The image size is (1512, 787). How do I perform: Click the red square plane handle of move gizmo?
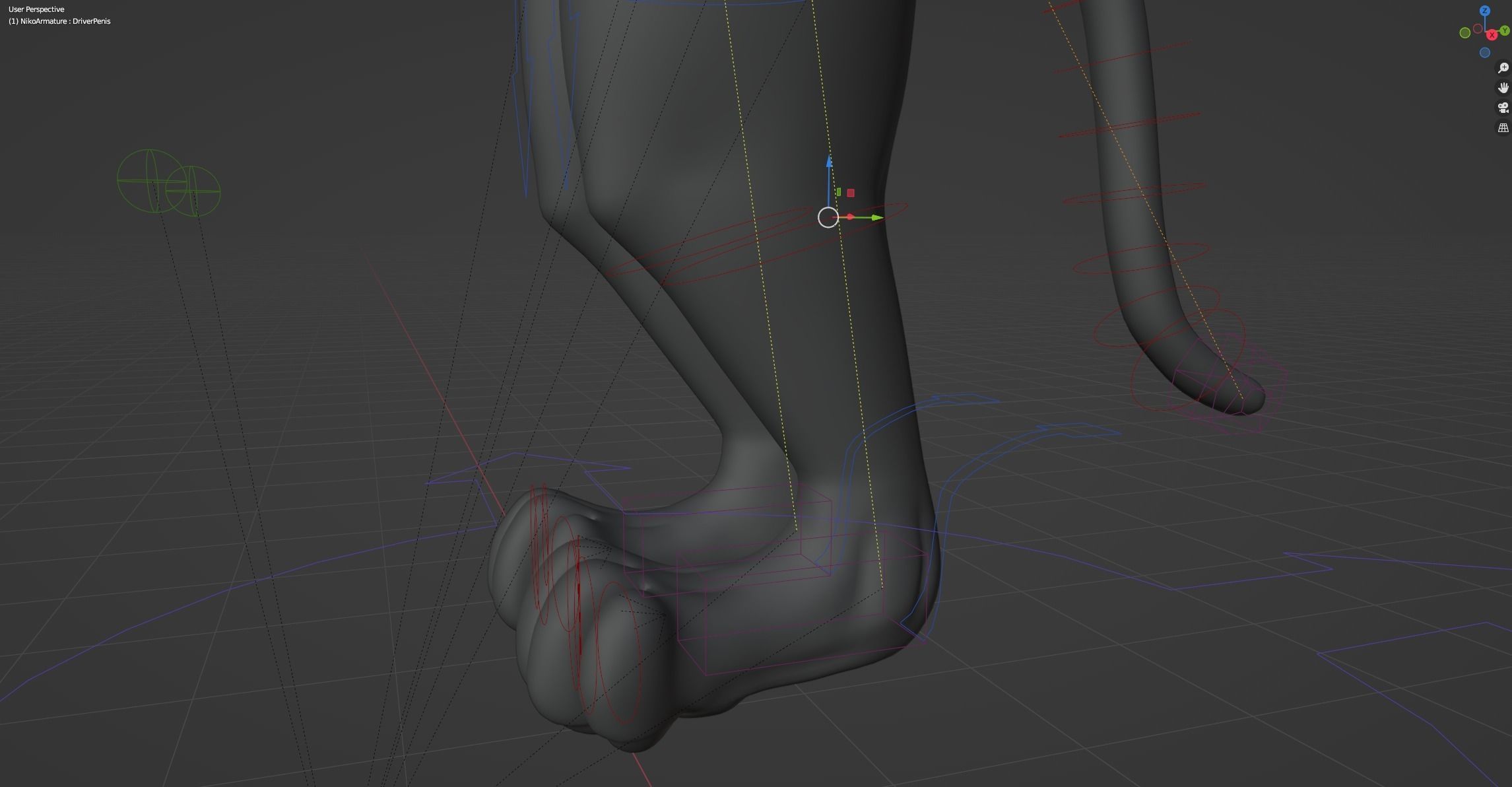point(851,193)
